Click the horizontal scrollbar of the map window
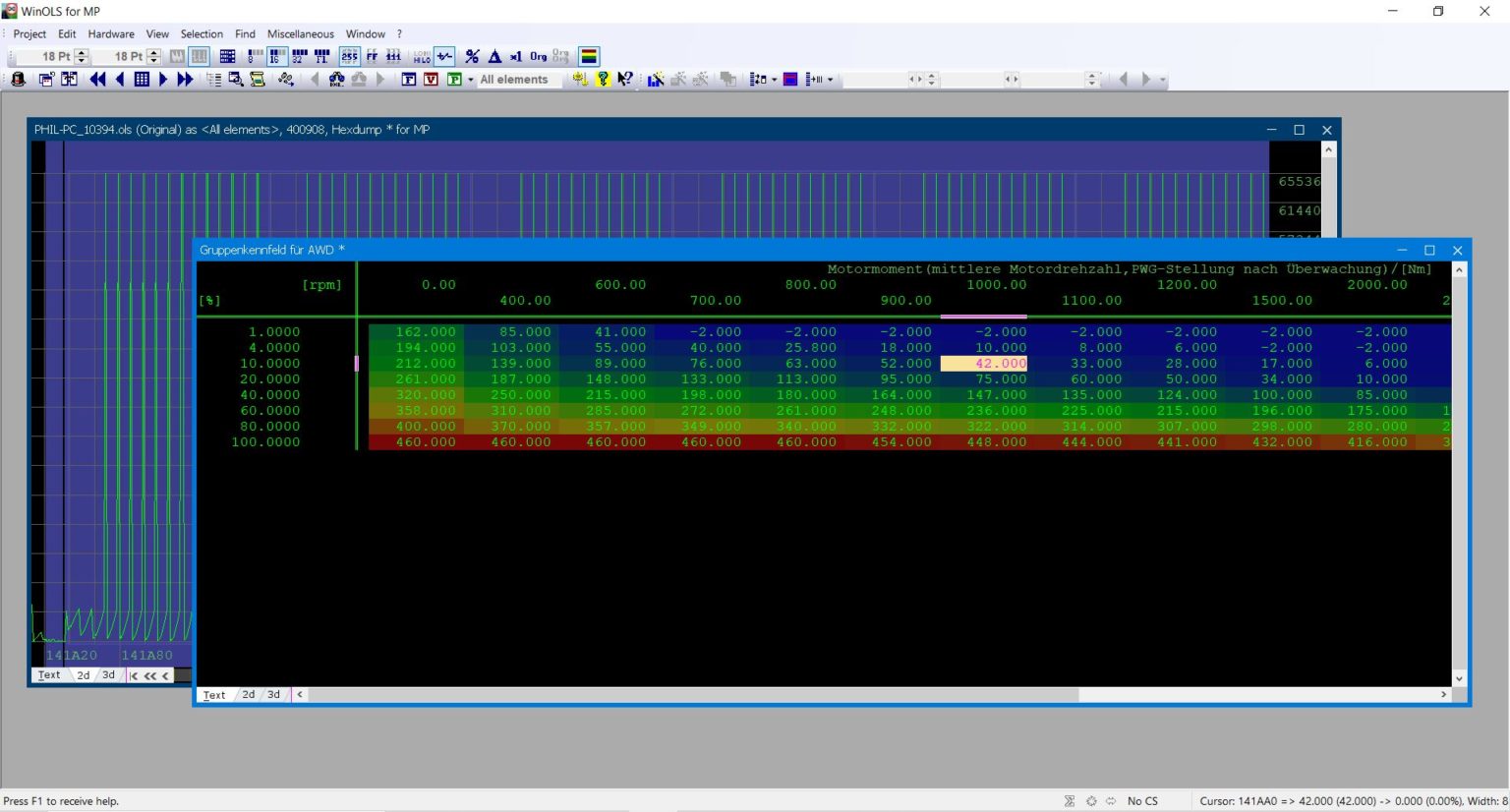This screenshot has height=812, width=1510. pyautogui.click(x=693, y=695)
